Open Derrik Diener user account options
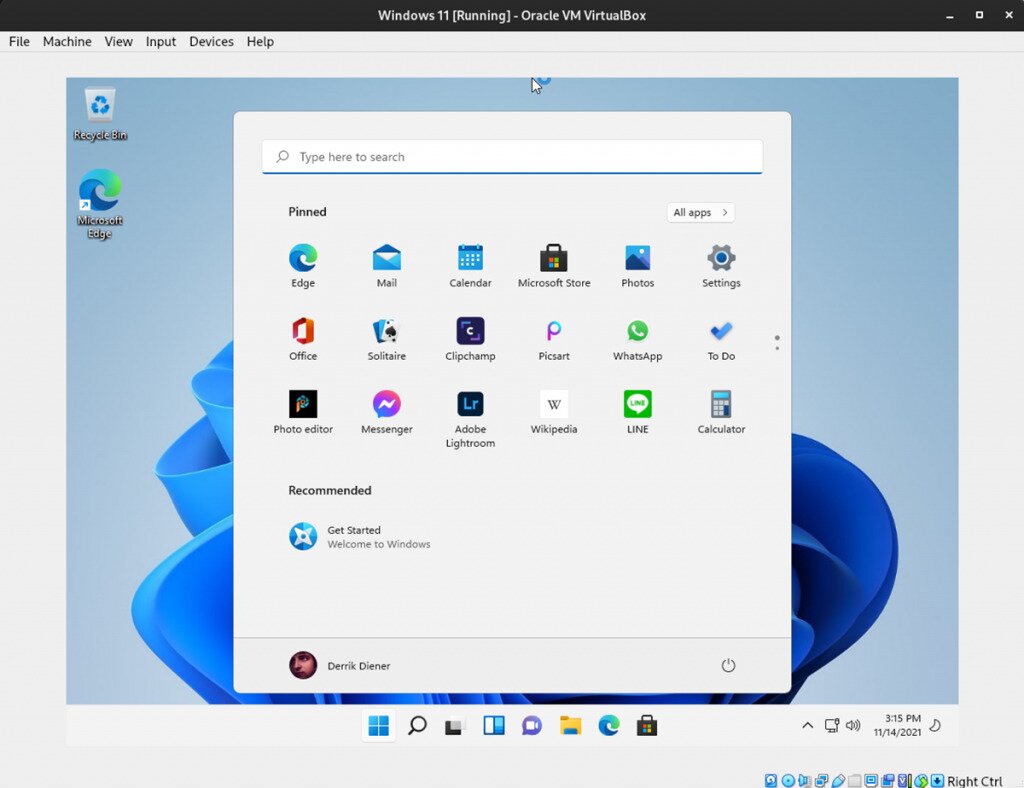 340,665
